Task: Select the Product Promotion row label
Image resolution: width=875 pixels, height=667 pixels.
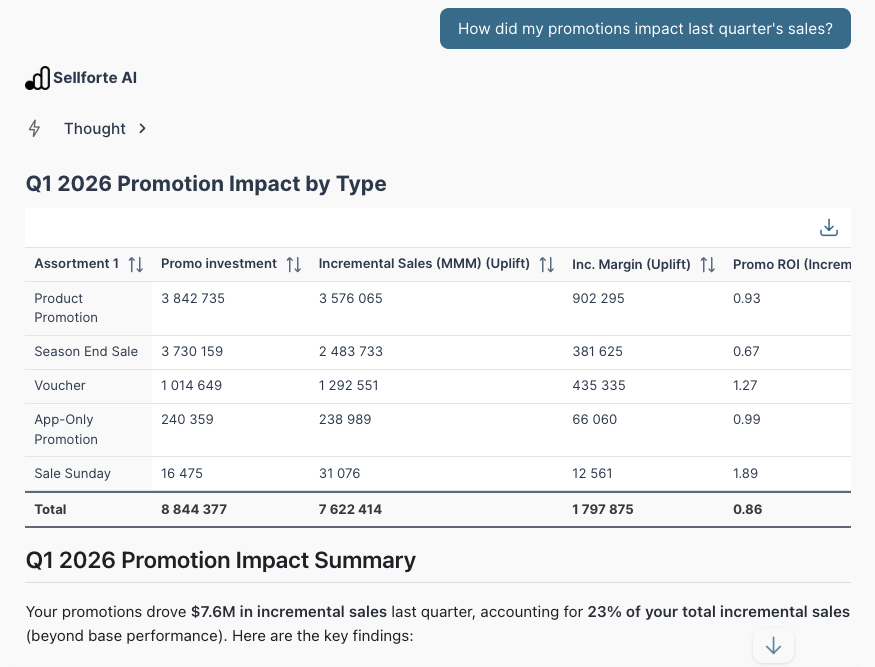Action: [66, 308]
